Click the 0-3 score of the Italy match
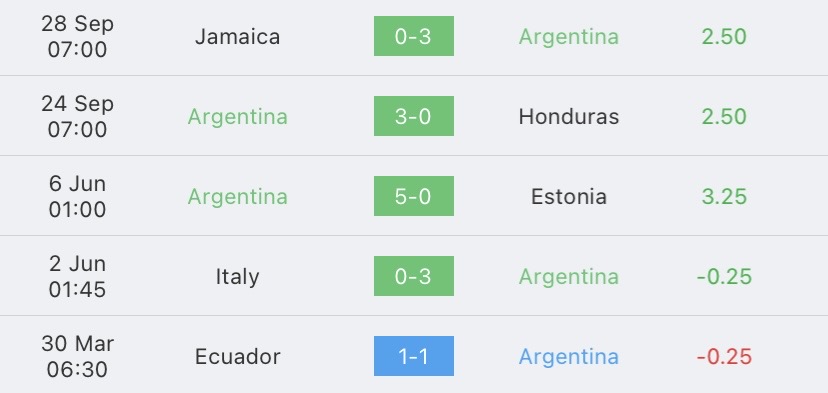828x393 pixels. click(x=413, y=276)
